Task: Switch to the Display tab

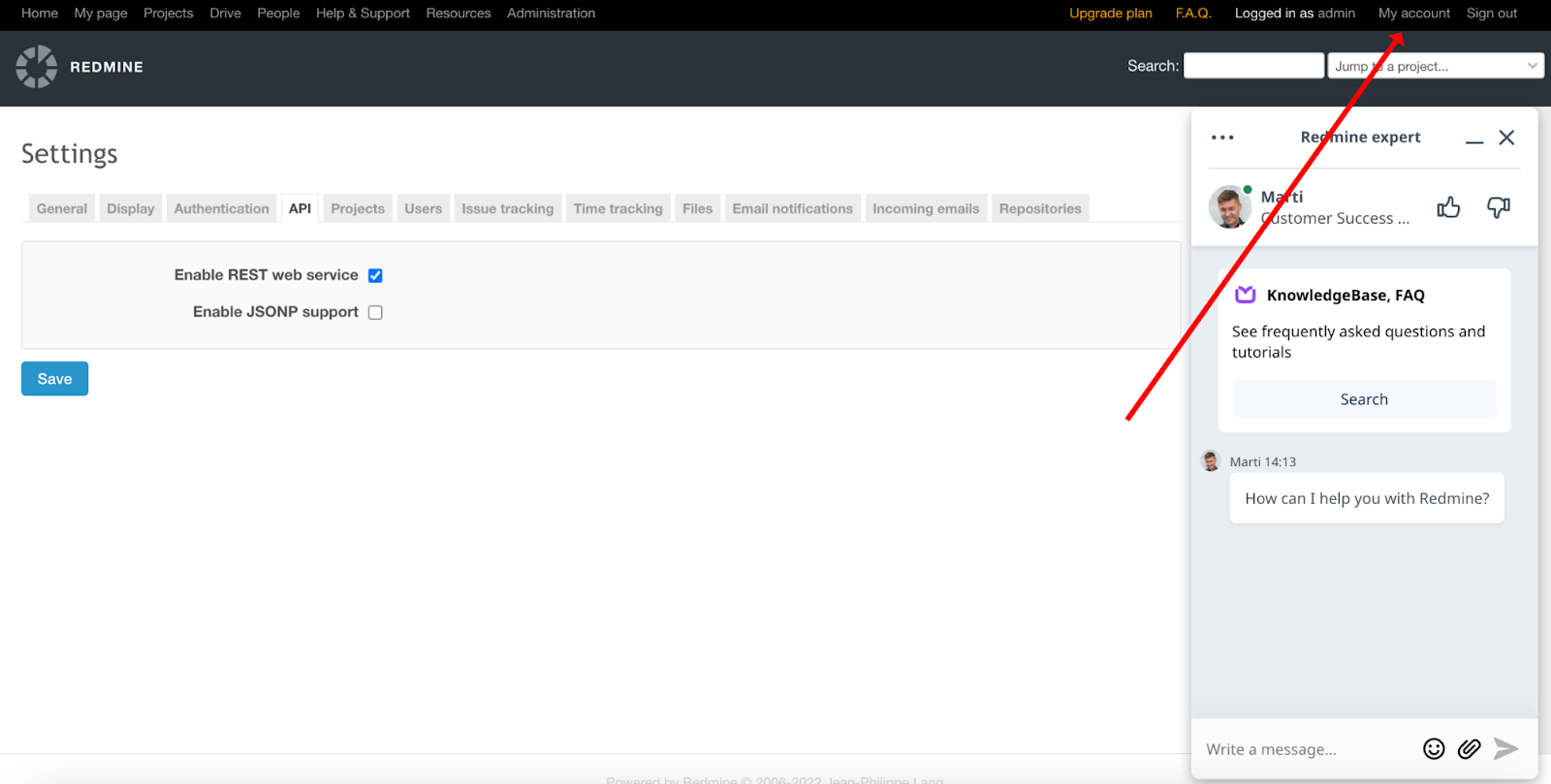Action: tap(131, 208)
